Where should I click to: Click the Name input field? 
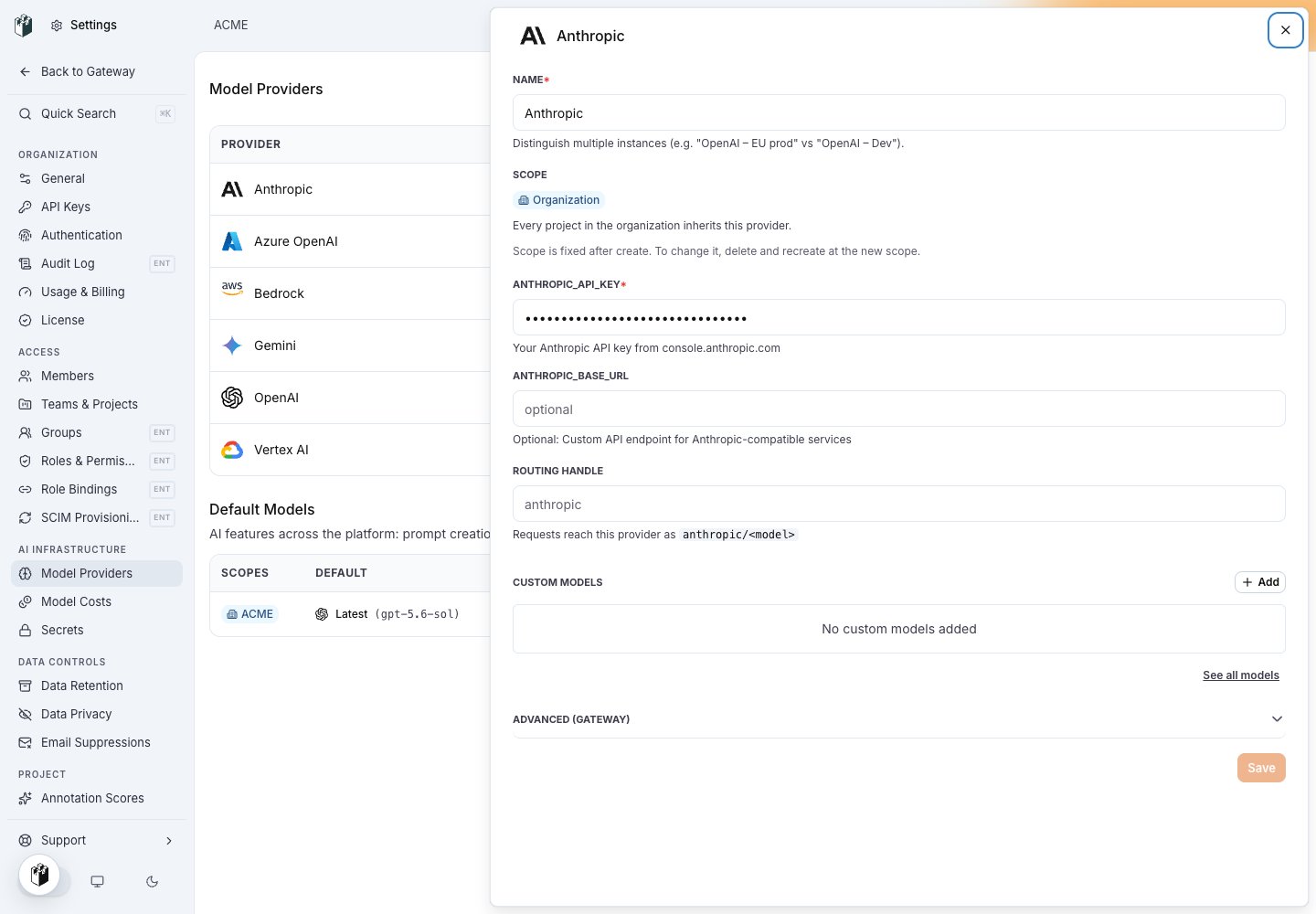pos(898,113)
